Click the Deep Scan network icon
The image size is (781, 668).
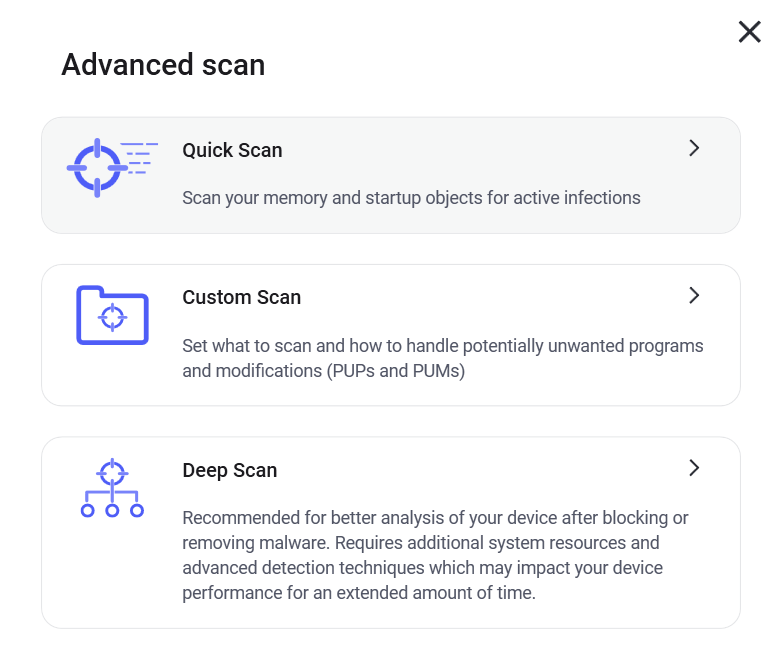113,488
